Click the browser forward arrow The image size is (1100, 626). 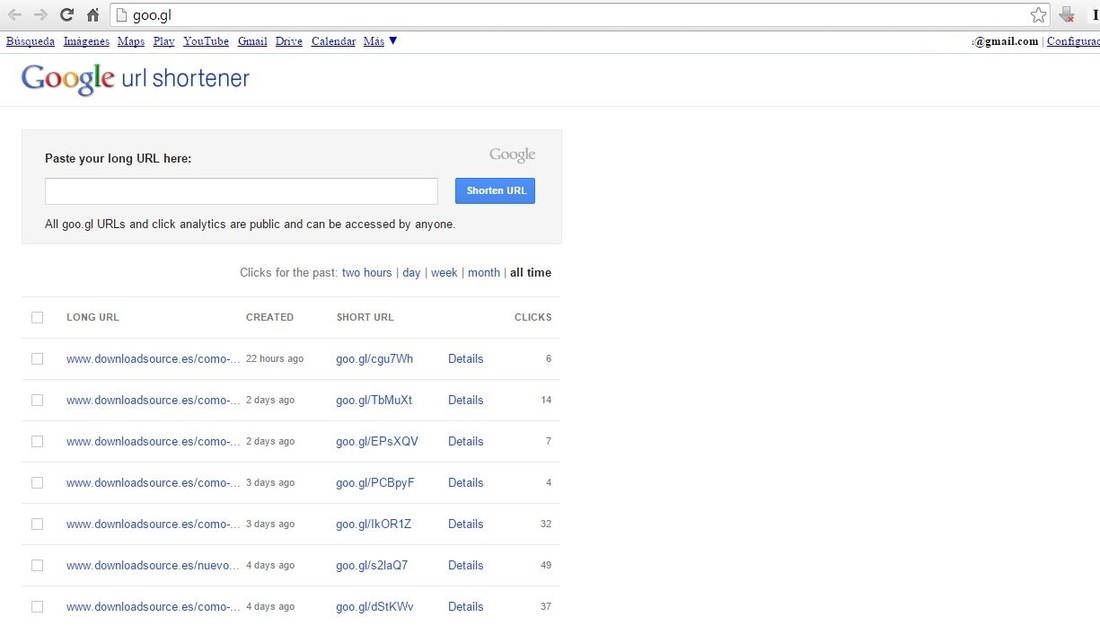(41, 15)
